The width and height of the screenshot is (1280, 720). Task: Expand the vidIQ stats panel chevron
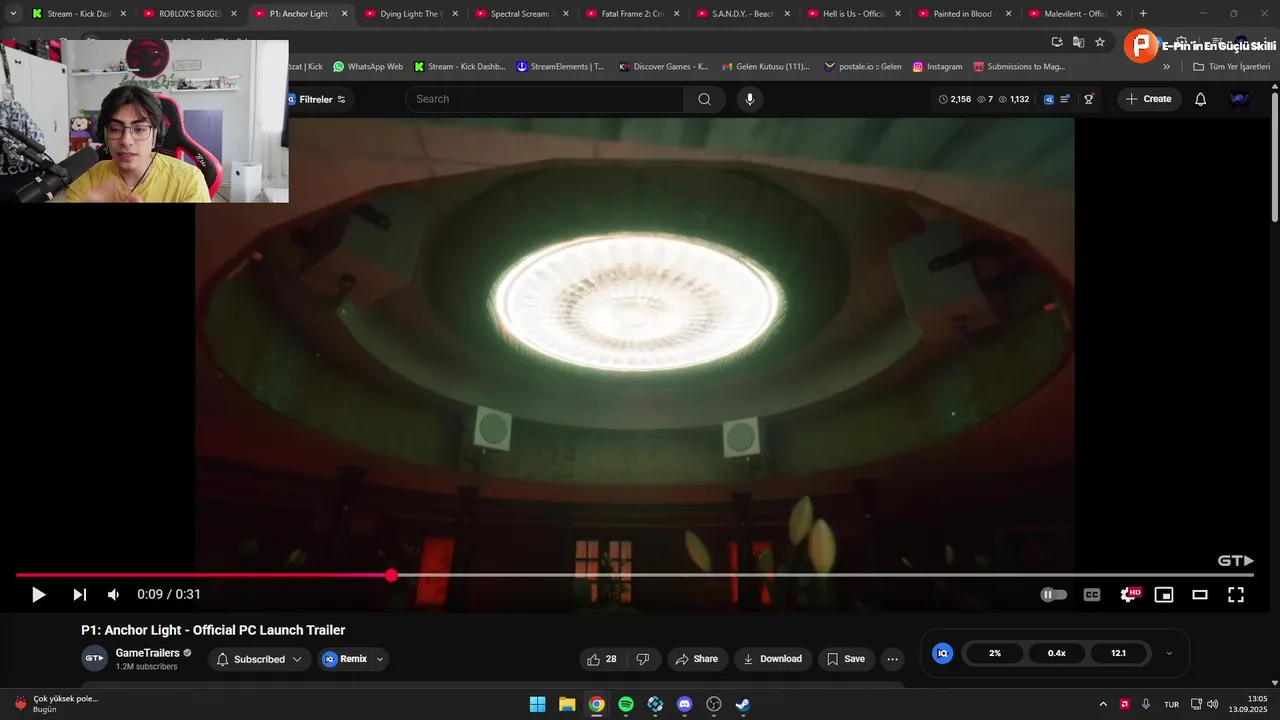click(1169, 653)
